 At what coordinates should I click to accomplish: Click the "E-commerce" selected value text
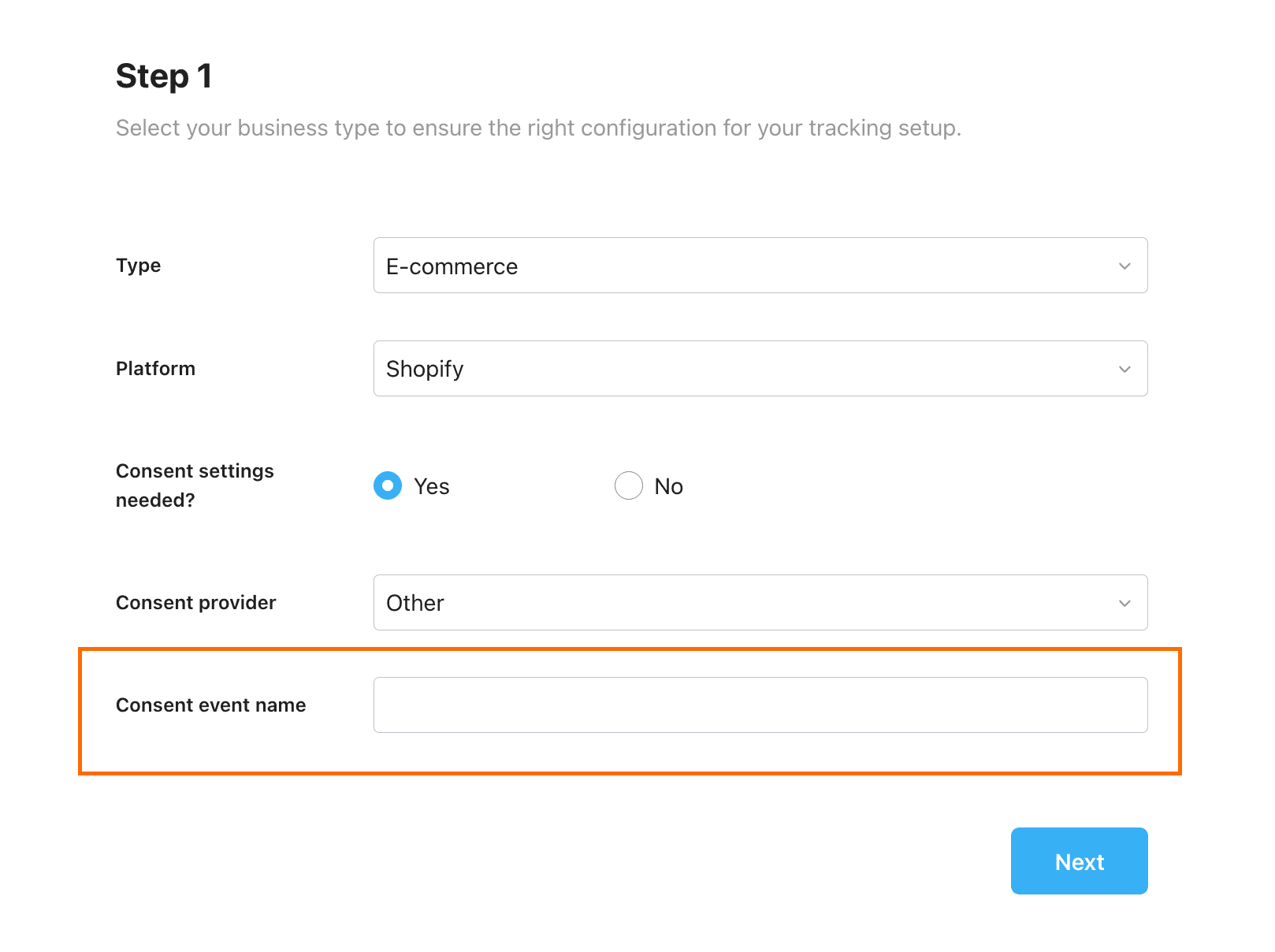coord(452,267)
